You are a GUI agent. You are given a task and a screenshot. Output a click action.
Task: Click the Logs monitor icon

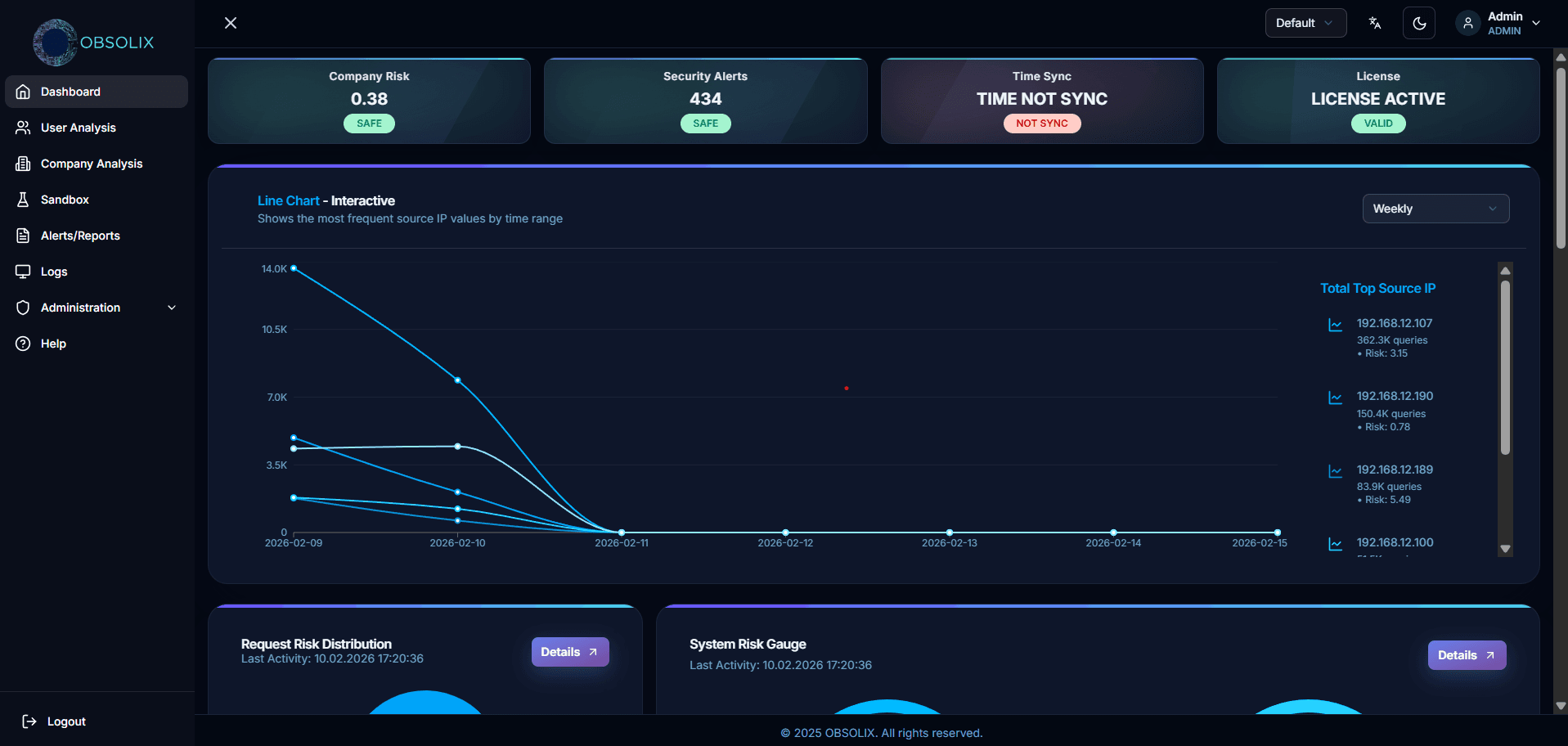(23, 272)
